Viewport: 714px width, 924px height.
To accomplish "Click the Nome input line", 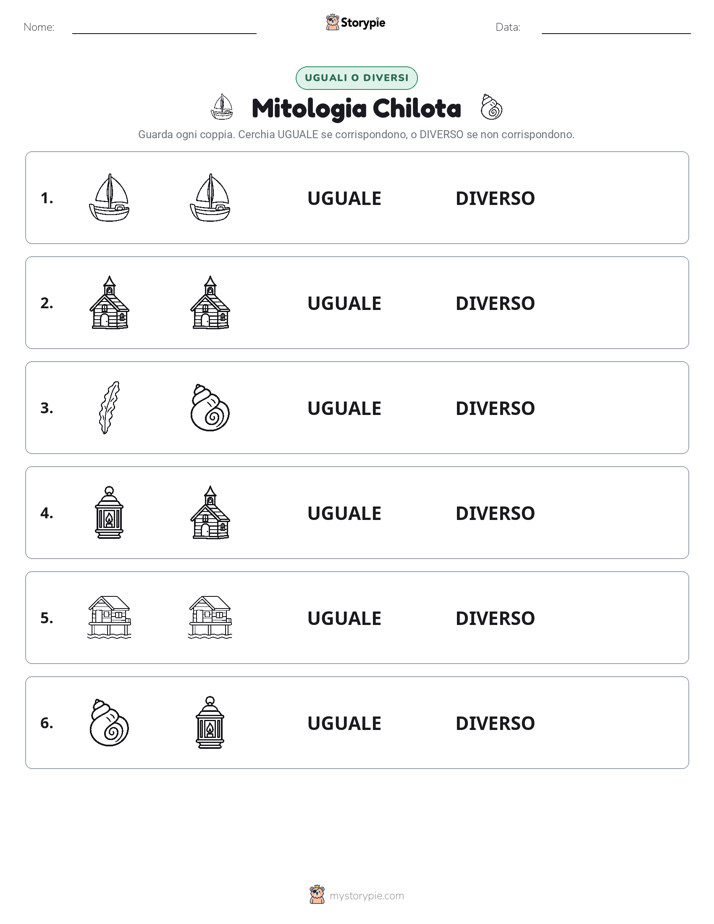I will (x=164, y=28).
